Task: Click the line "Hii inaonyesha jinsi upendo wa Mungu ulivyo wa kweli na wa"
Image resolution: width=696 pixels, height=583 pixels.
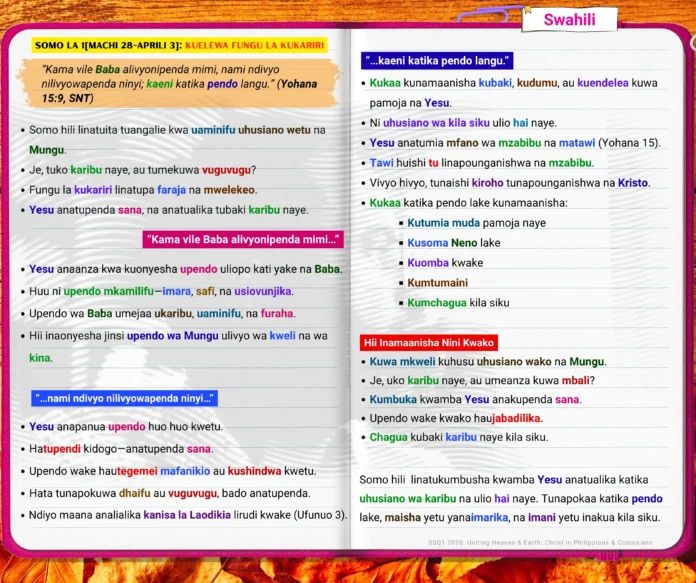Action: tap(178, 336)
